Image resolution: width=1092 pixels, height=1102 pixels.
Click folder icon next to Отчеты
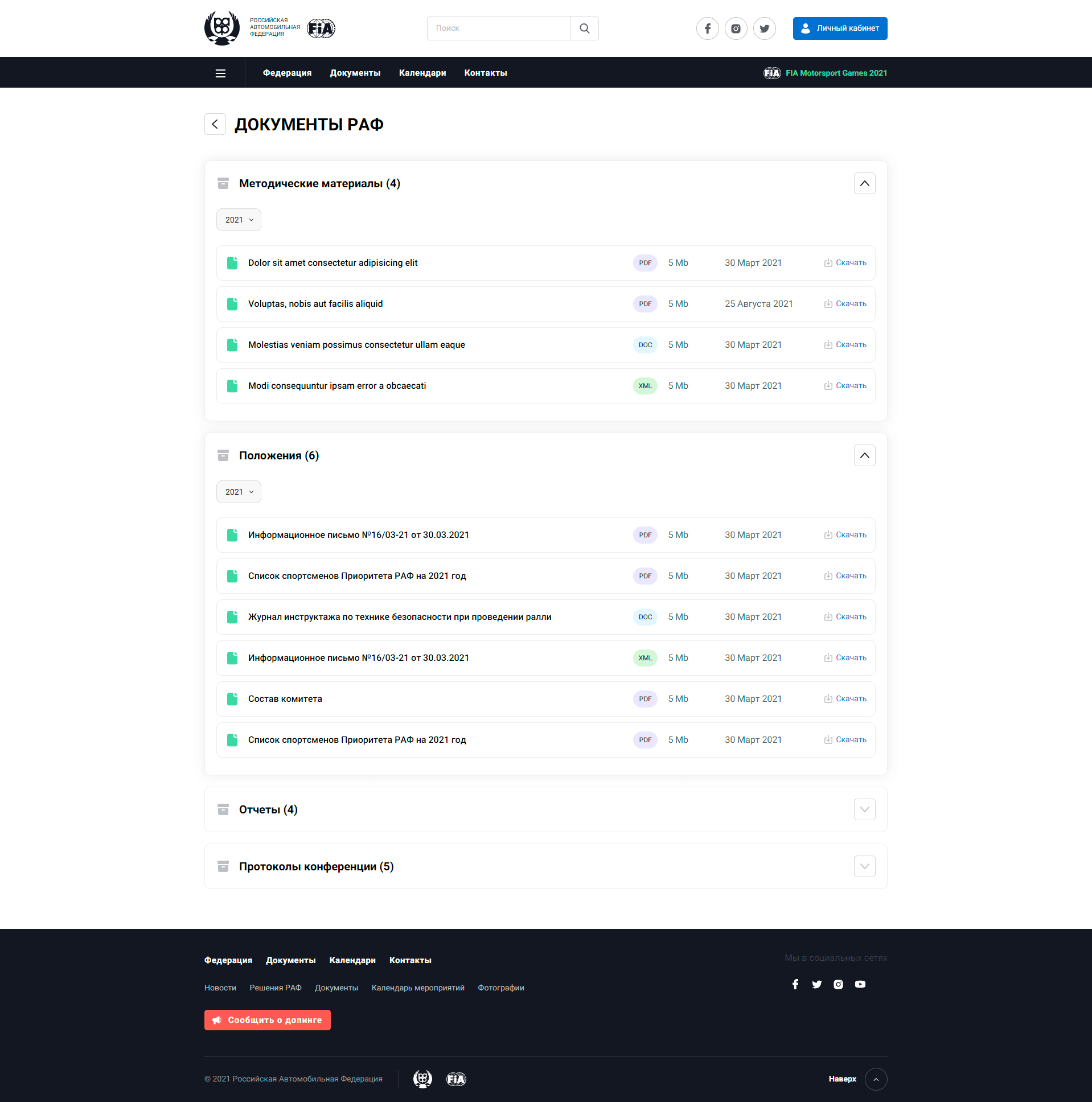point(223,809)
